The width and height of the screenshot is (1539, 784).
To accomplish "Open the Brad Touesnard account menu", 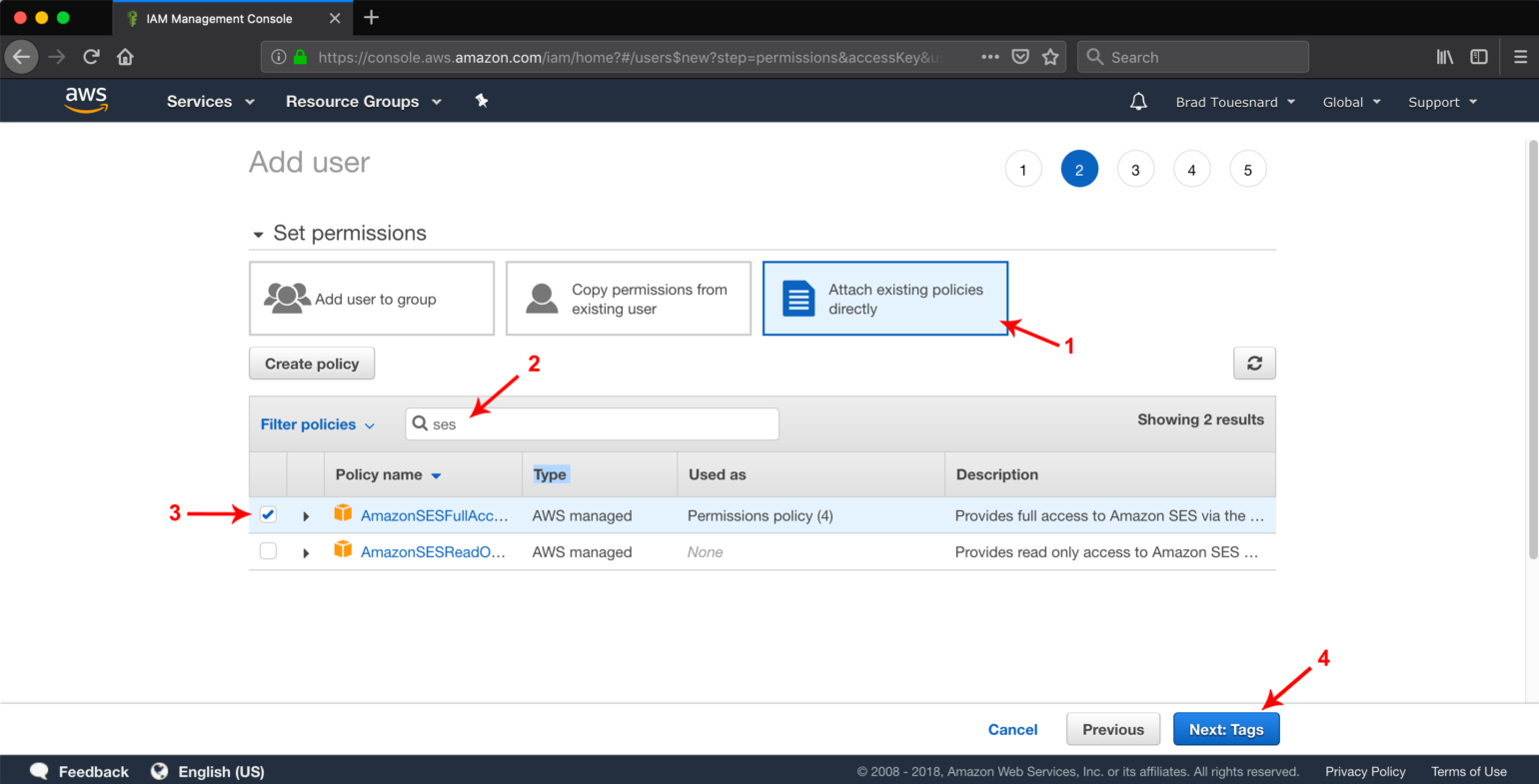I will pos(1235,102).
